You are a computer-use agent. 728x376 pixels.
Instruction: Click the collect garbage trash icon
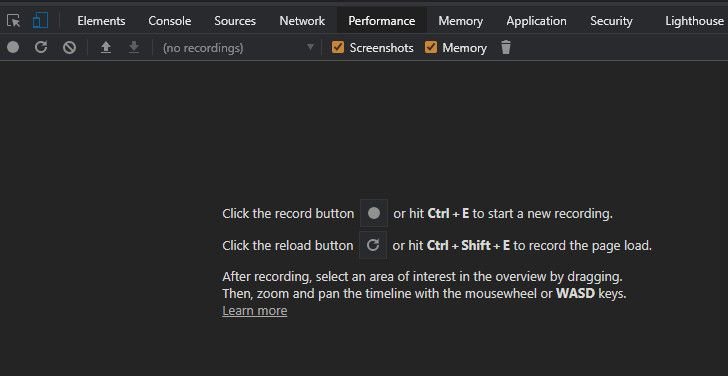[506, 47]
